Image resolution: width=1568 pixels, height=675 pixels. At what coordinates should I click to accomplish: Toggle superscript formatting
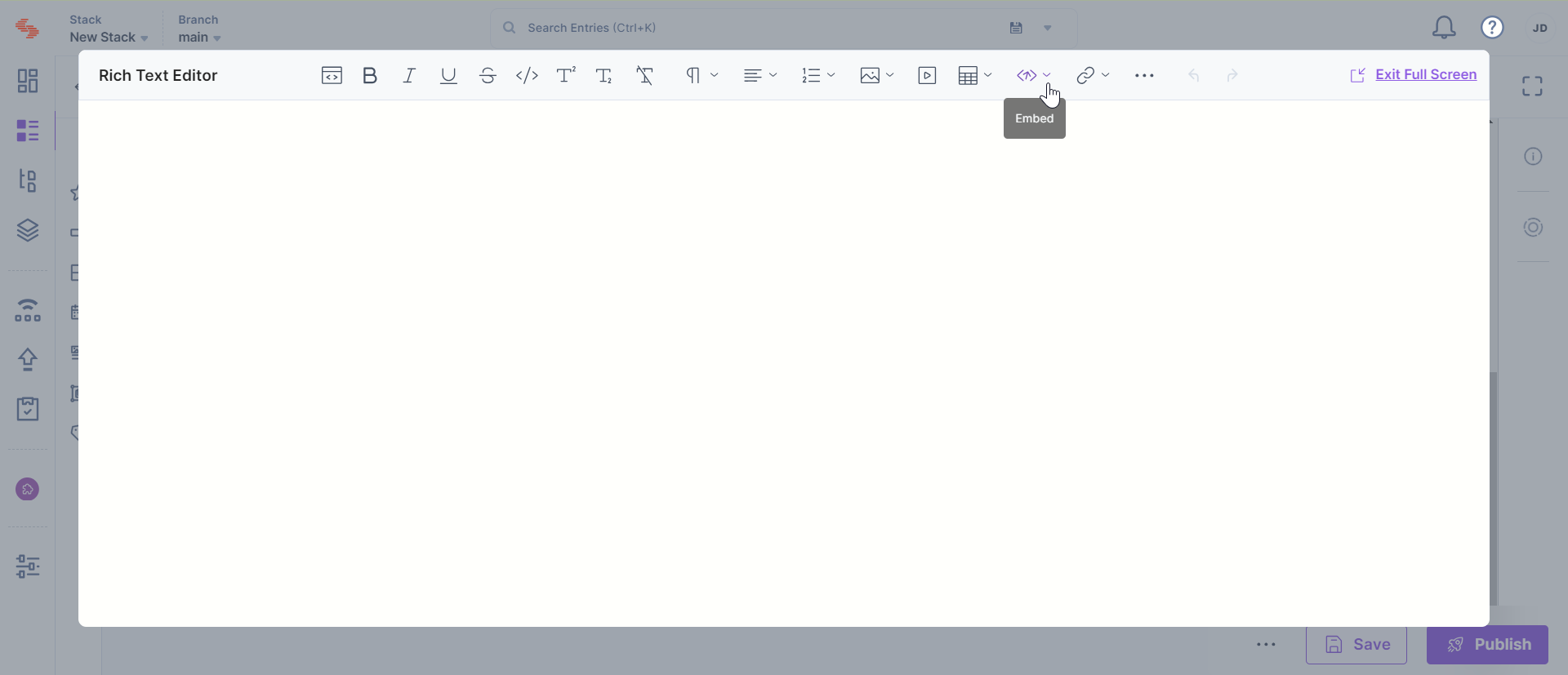(x=566, y=75)
